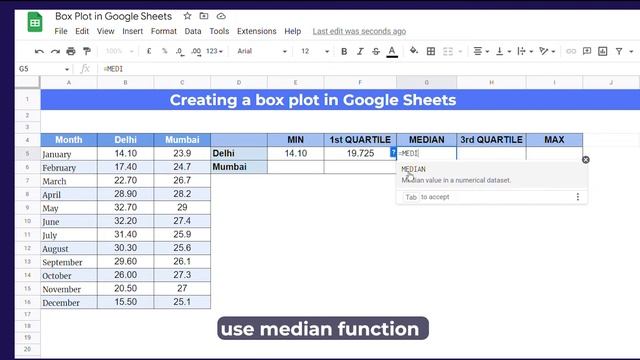Click the Move to folder icon
Screen dimensions: 640x360
click(204, 16)
